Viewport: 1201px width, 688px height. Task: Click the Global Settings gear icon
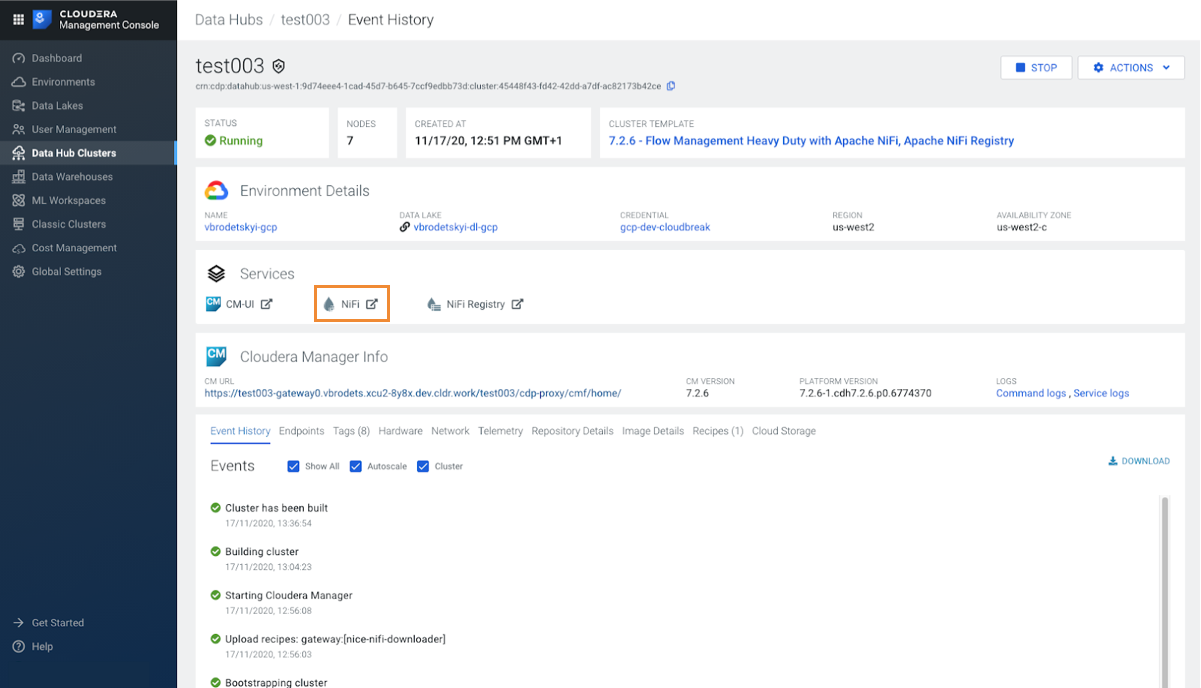pyautogui.click(x=18, y=272)
